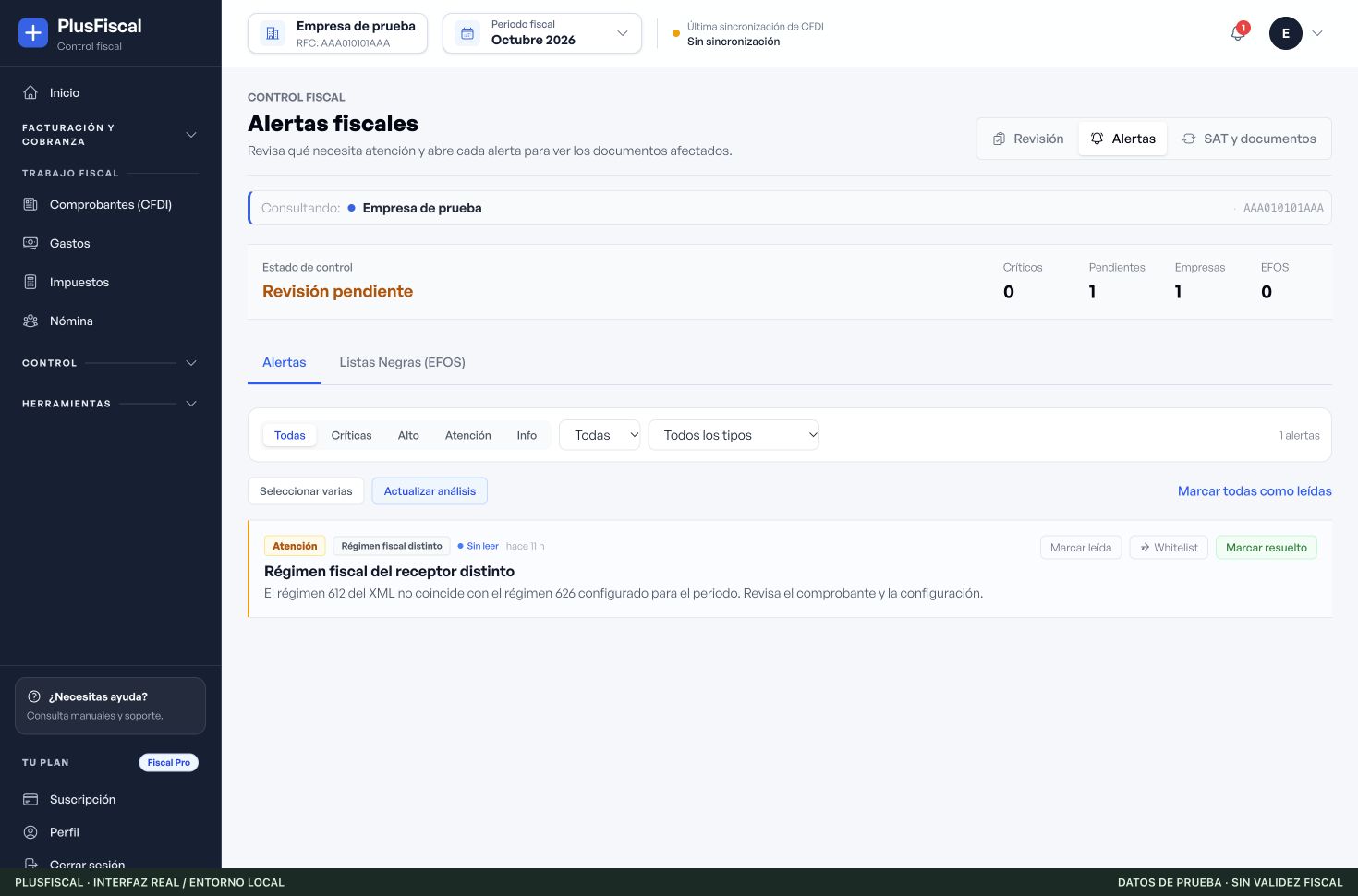1358x896 pixels.
Task: Open the user account menu chevron
Action: 1317,33
